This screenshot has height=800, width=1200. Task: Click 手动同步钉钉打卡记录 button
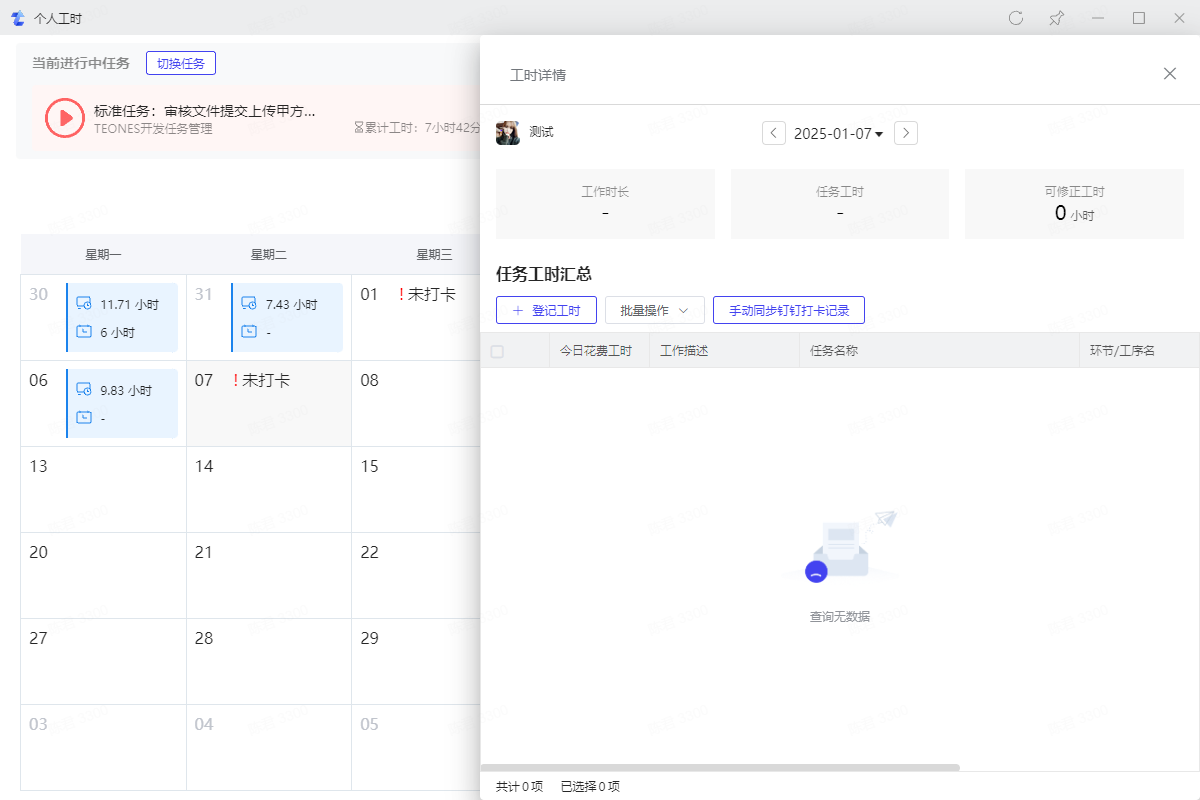tap(789, 310)
